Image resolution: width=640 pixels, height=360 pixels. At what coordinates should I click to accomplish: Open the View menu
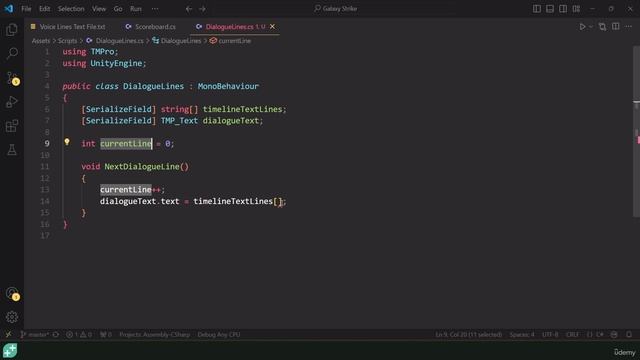99,9
